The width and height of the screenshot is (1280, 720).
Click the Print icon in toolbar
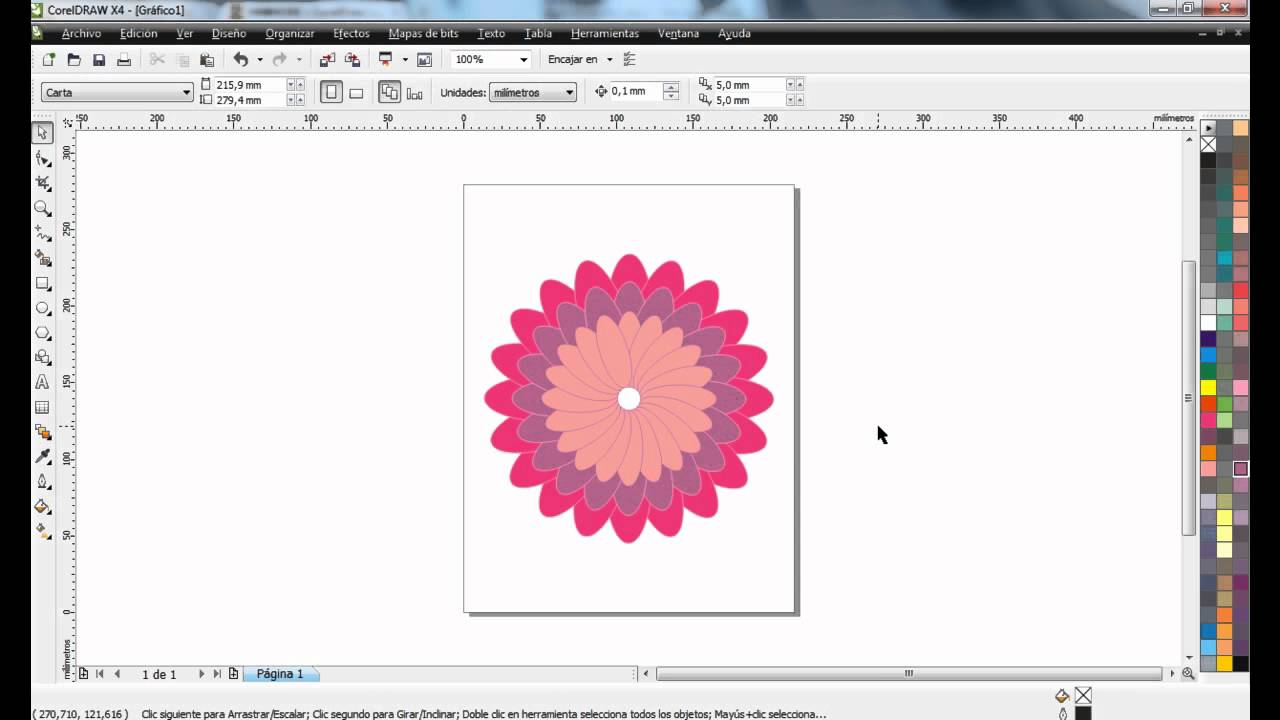pos(124,60)
